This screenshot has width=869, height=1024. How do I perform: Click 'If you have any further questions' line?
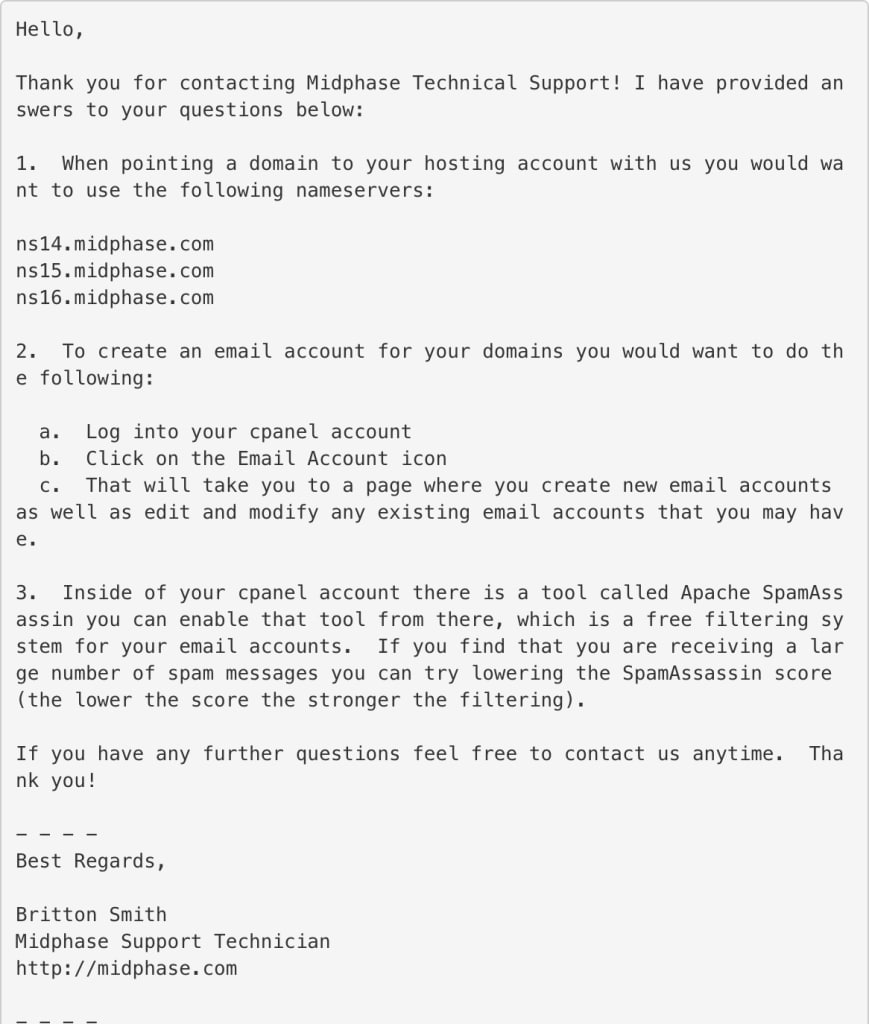[208, 754]
